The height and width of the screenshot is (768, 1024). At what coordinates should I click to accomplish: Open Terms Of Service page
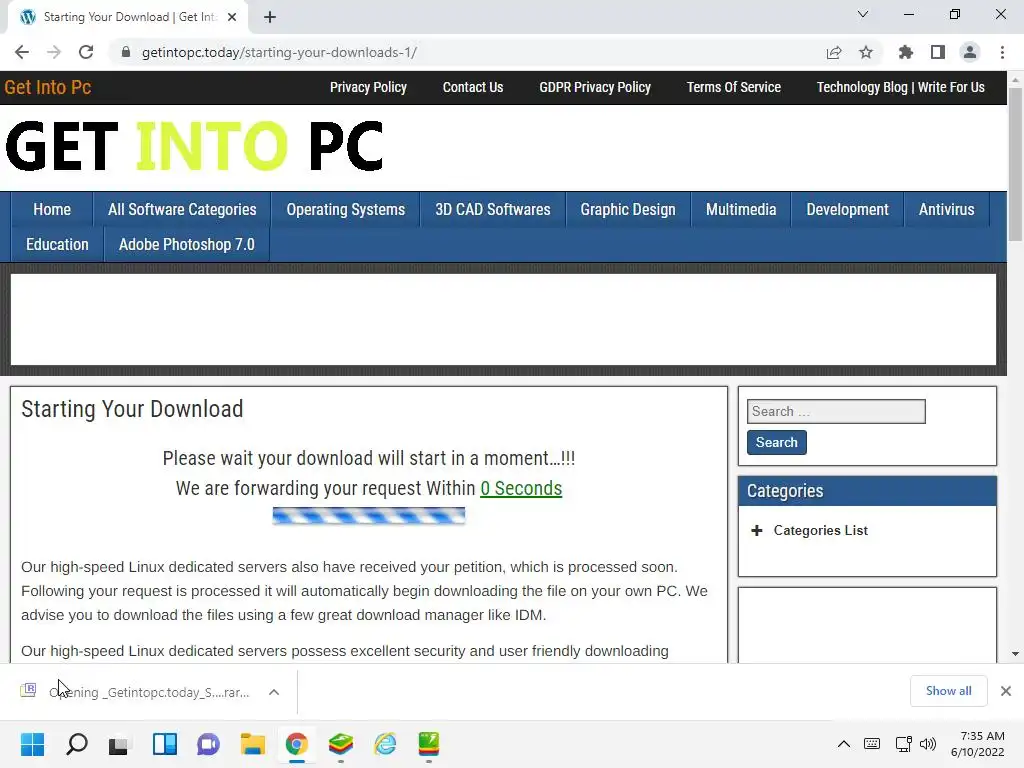tap(733, 87)
